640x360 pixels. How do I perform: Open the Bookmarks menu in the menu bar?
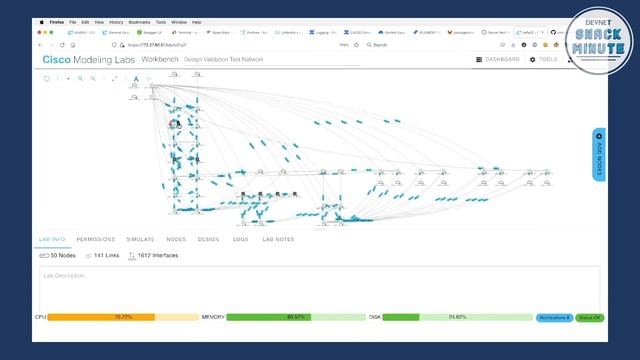139,22
